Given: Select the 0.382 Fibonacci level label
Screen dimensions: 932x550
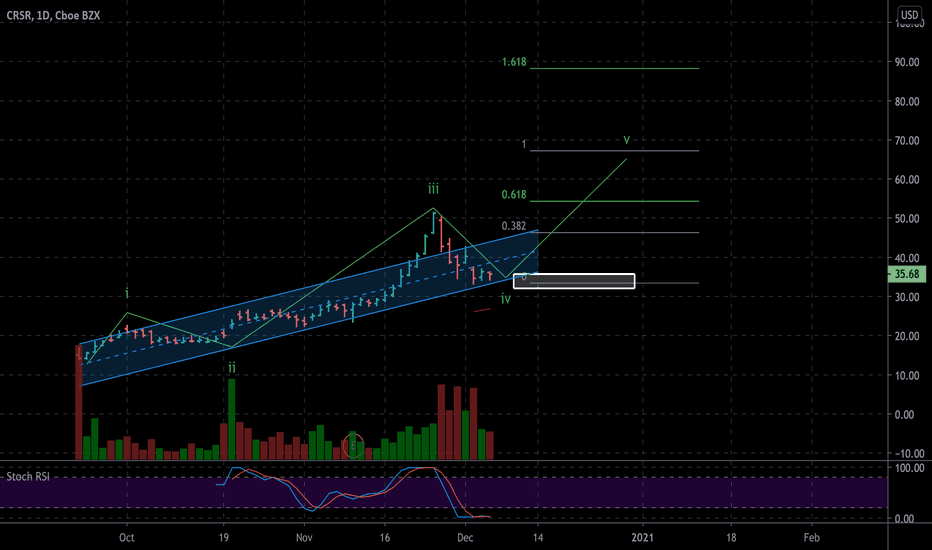Looking at the screenshot, I should click(514, 226).
